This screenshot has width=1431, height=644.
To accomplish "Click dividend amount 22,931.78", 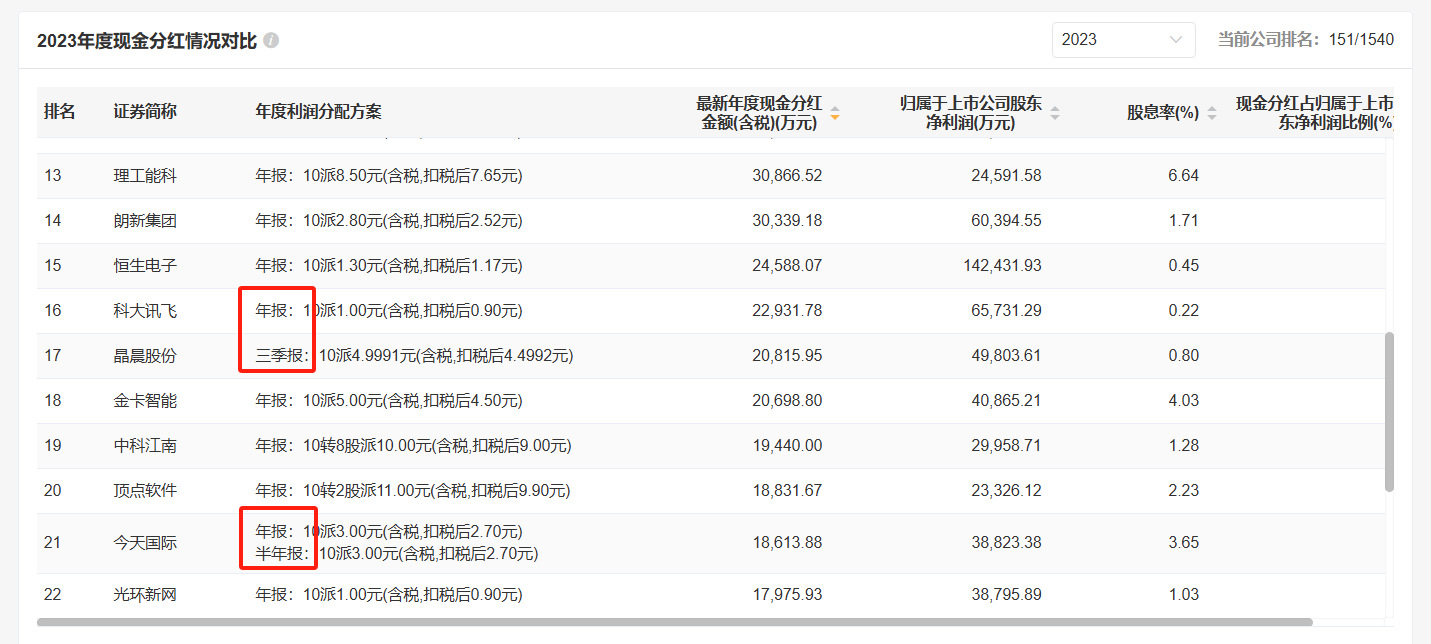I will click(787, 311).
